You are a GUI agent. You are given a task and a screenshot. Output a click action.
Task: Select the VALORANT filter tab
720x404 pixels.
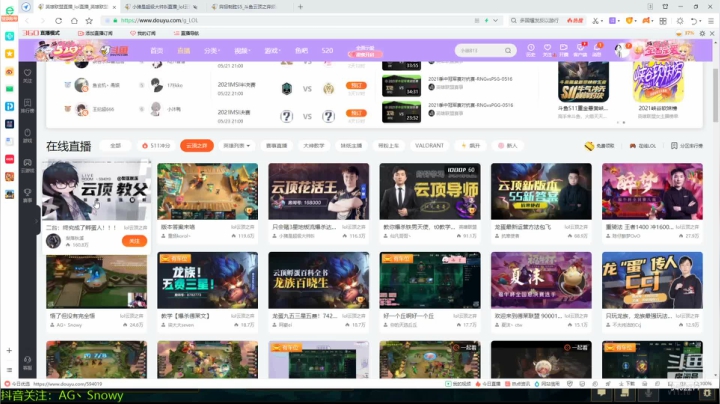pyautogui.click(x=429, y=146)
